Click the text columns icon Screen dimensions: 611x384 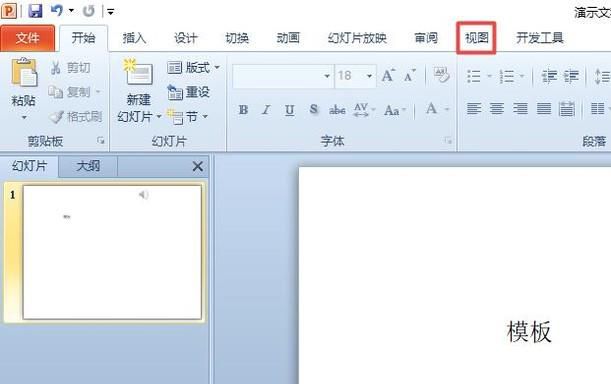pos(598,108)
